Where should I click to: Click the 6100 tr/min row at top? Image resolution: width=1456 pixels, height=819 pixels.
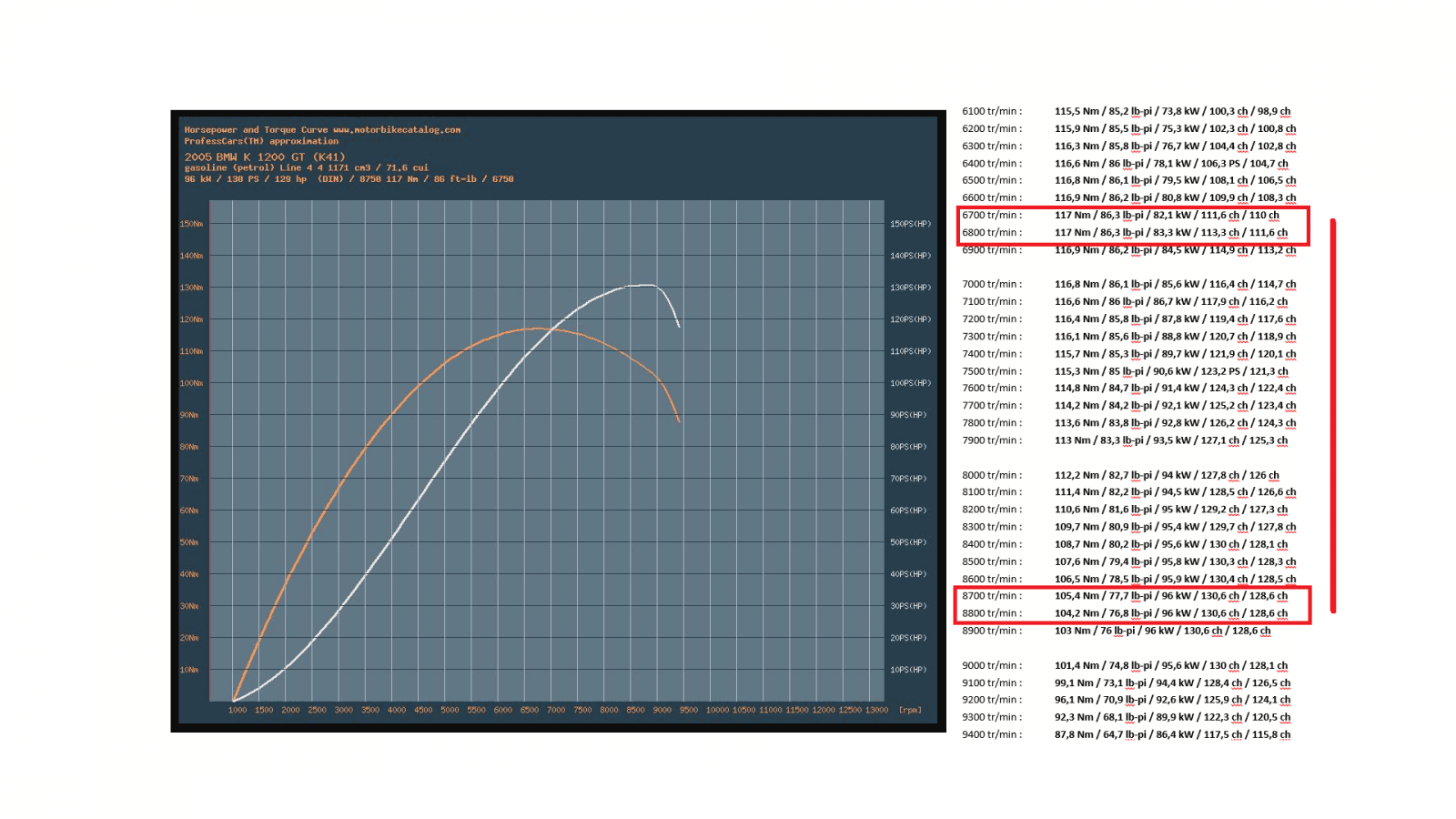click(1128, 112)
